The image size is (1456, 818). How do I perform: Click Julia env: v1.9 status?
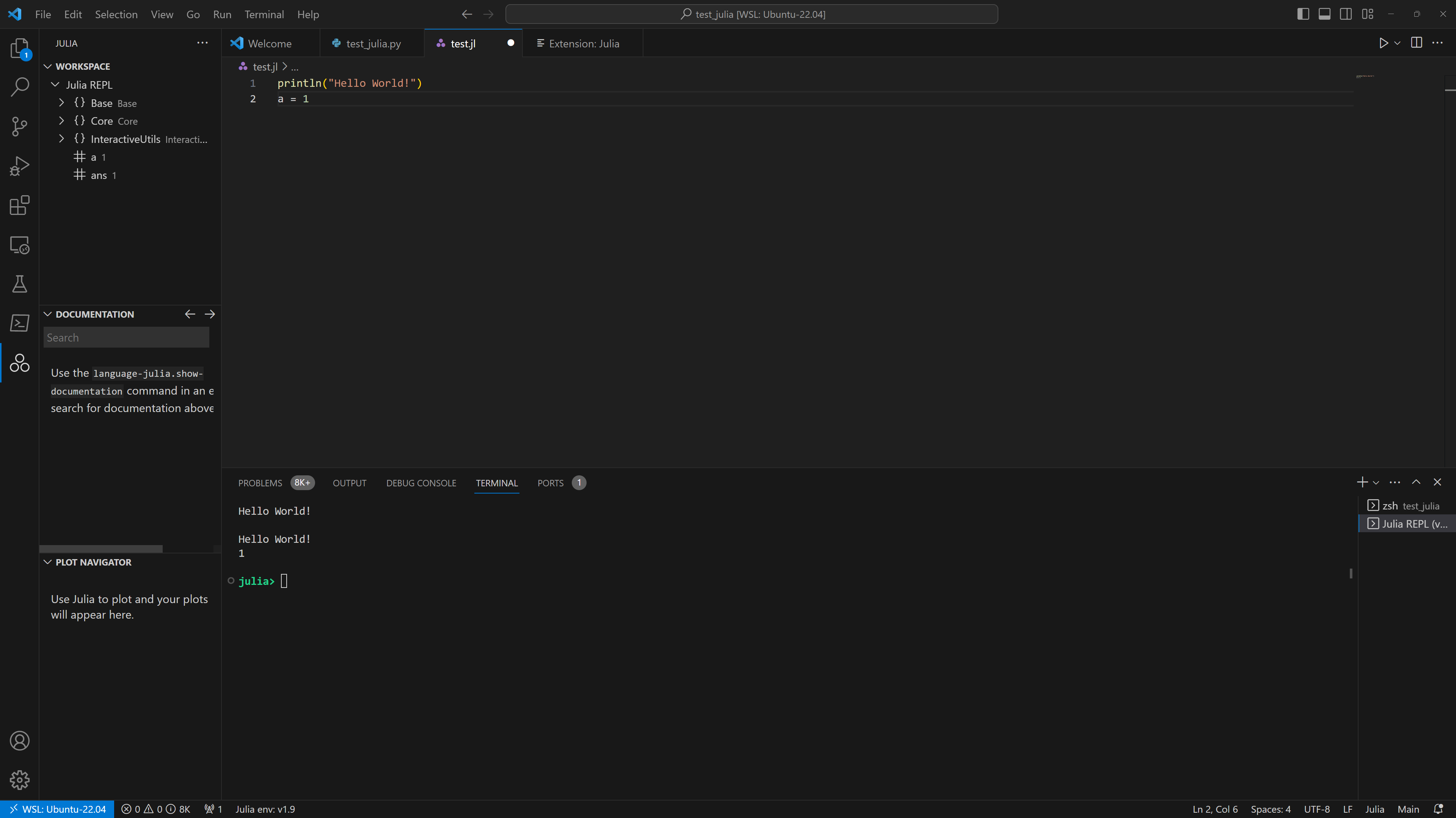(265, 809)
